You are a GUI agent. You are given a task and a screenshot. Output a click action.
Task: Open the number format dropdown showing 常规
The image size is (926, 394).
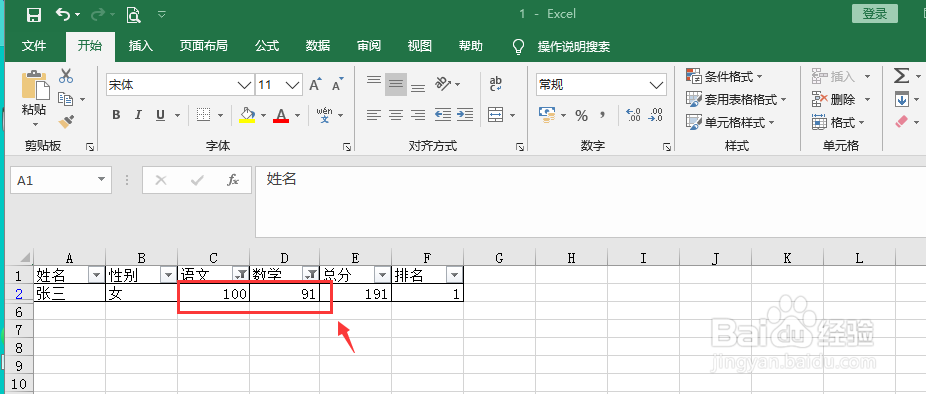[657, 85]
